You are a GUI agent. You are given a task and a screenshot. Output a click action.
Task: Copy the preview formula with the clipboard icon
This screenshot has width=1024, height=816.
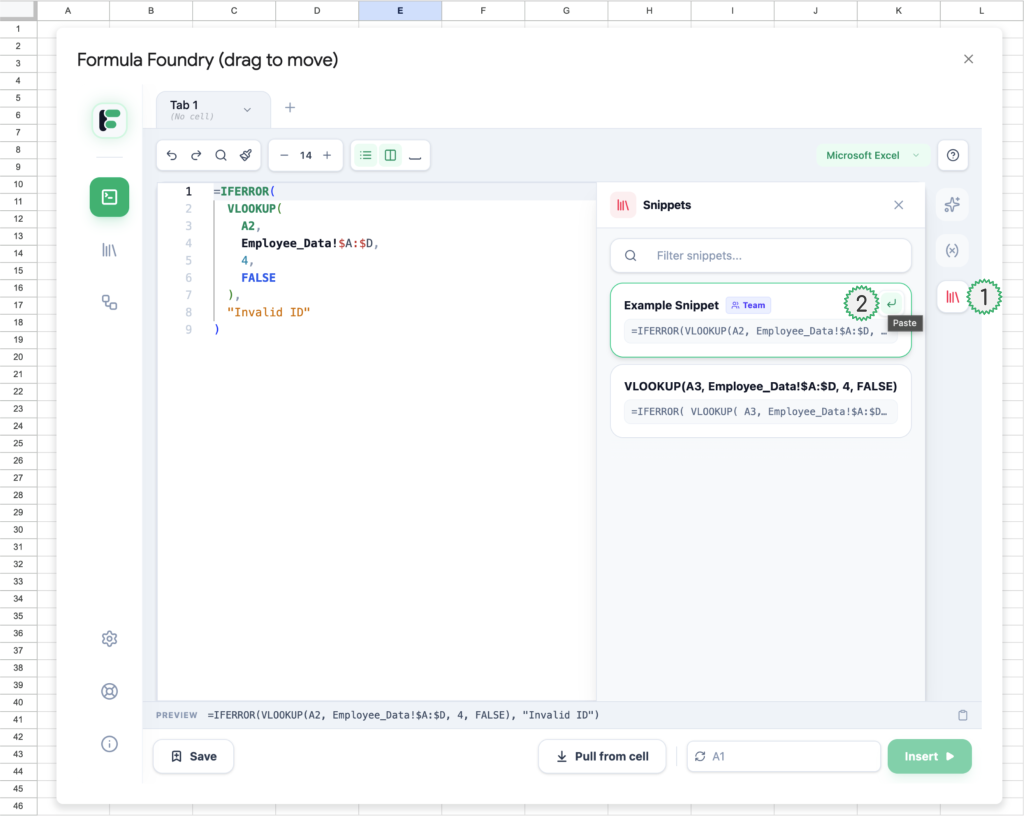pyautogui.click(x=962, y=715)
